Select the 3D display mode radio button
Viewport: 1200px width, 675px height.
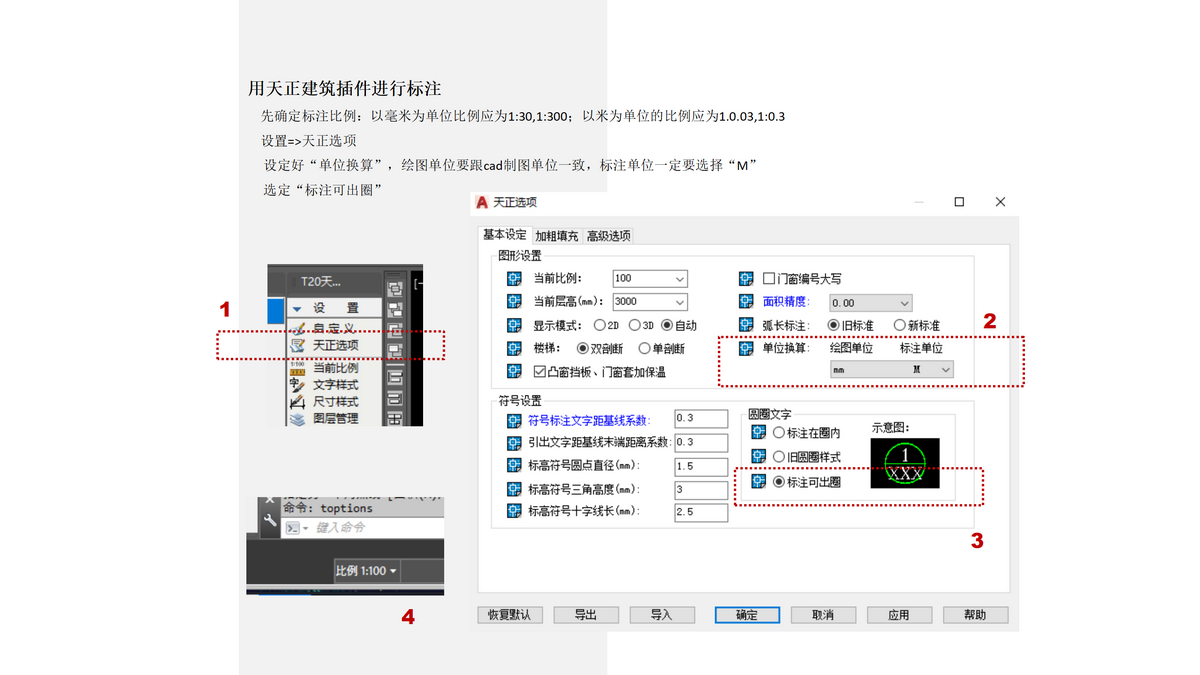coord(634,325)
